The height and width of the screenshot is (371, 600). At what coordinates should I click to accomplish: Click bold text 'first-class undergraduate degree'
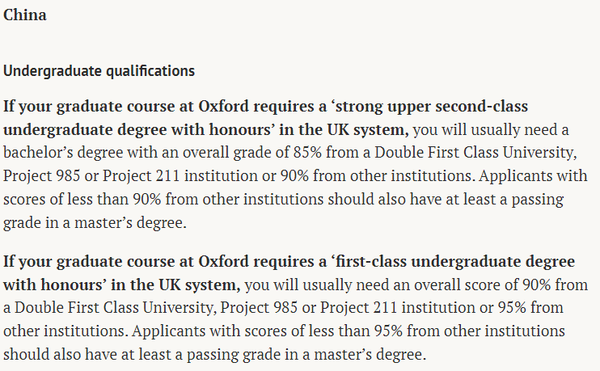click(x=455, y=261)
